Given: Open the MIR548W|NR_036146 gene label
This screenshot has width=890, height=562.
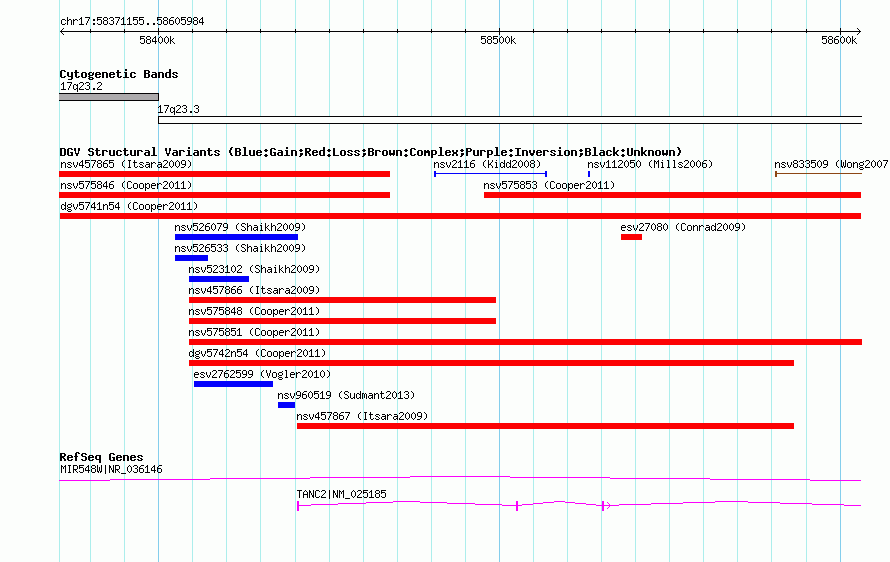Looking at the screenshot, I should click(111, 469).
